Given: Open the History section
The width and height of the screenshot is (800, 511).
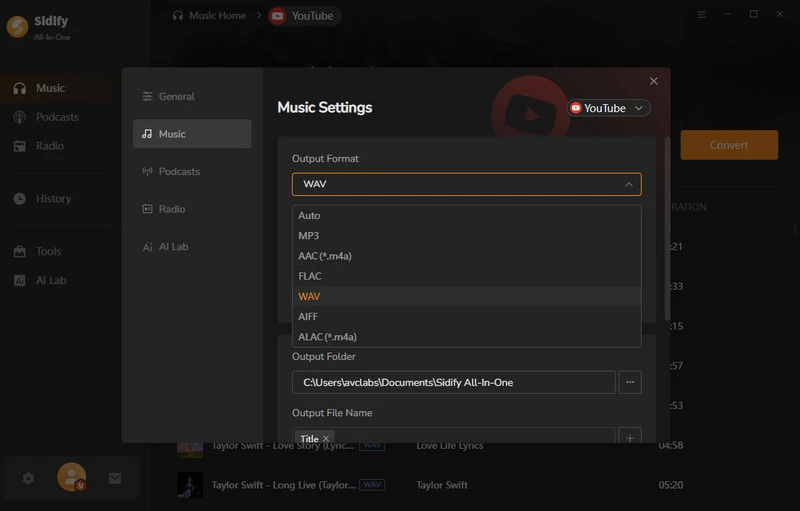Looking at the screenshot, I should (56, 199).
